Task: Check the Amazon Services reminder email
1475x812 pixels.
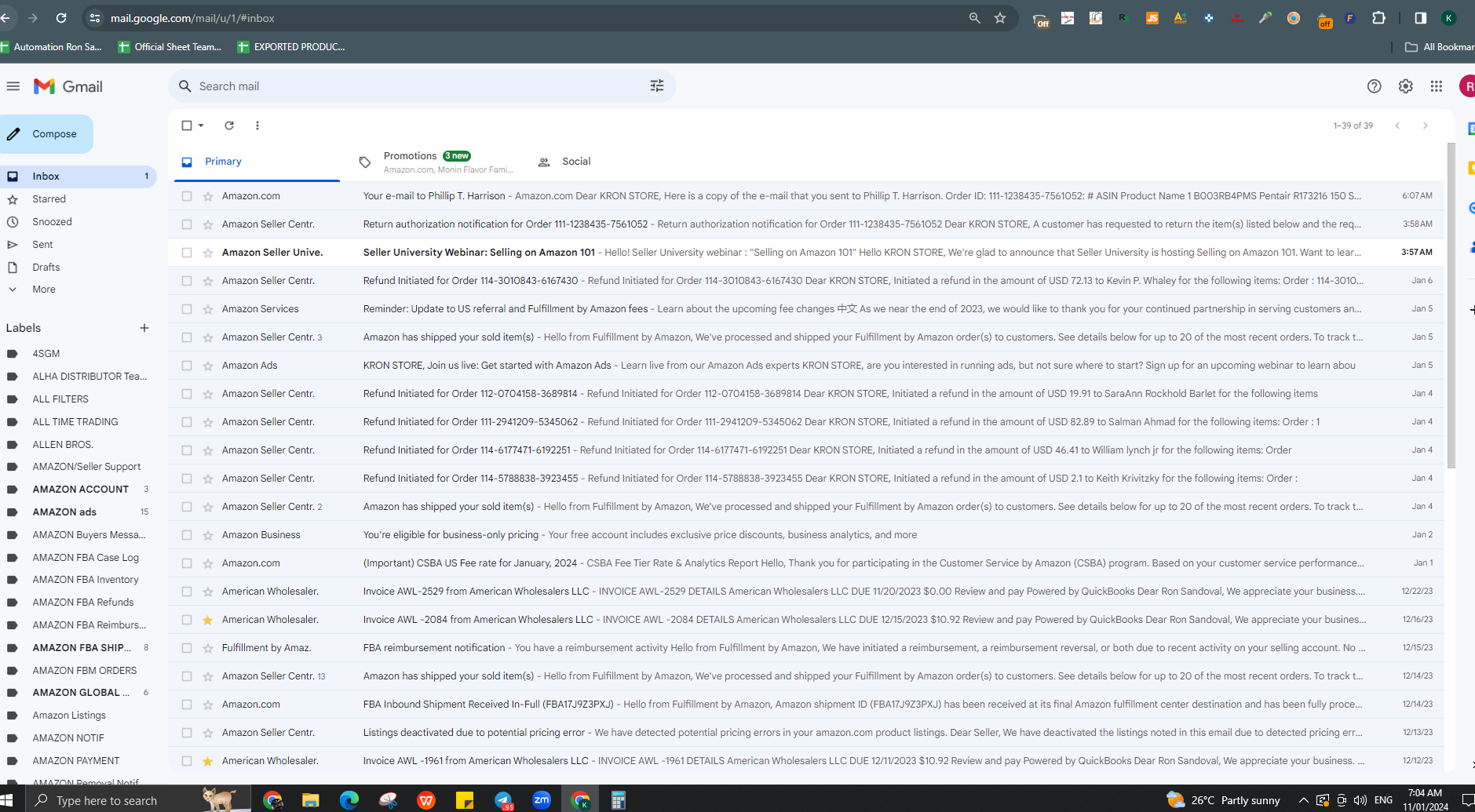Action: [x=187, y=309]
